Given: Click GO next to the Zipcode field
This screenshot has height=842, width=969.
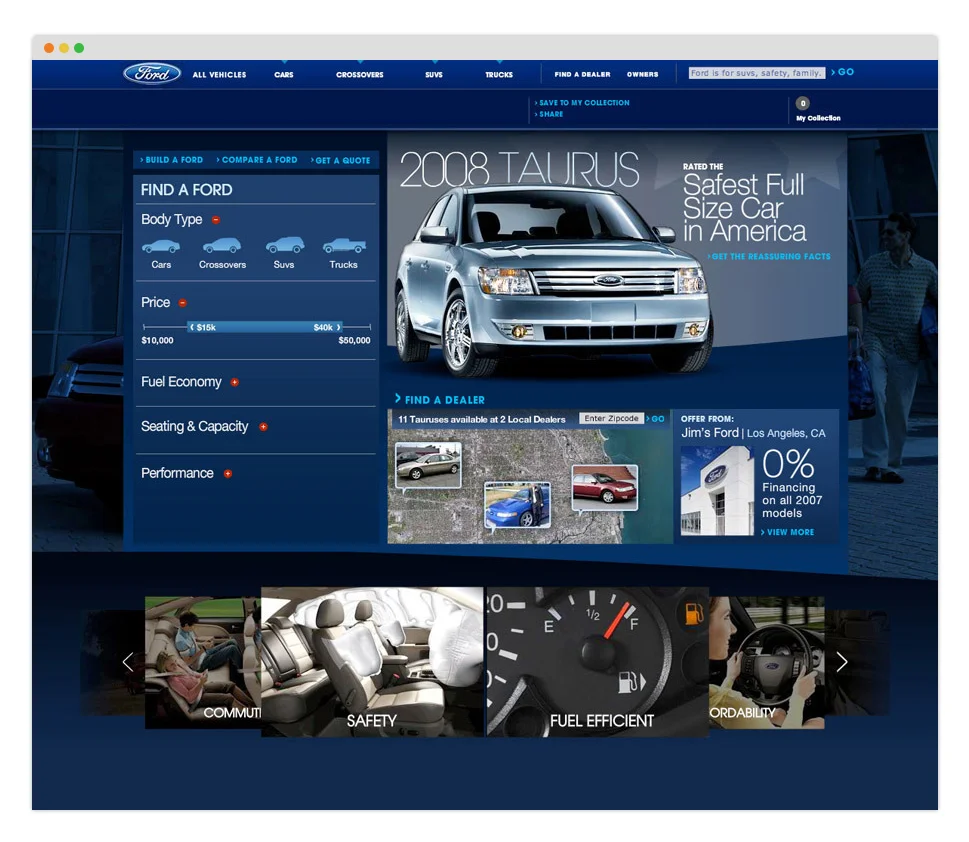Looking at the screenshot, I should click(x=655, y=419).
